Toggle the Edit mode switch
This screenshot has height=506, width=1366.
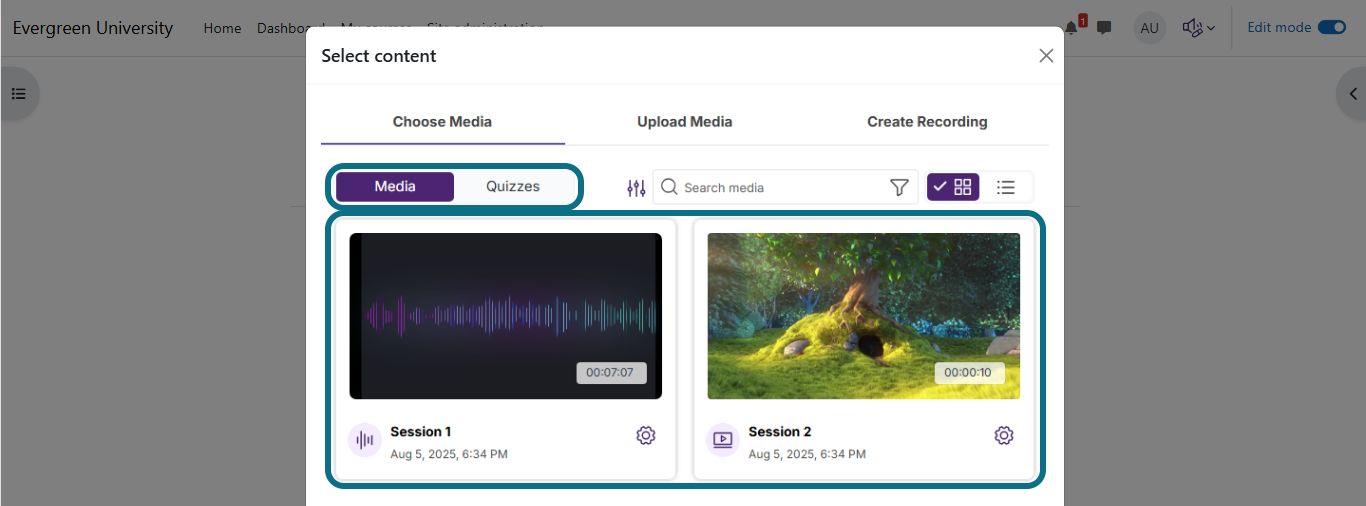click(1332, 27)
